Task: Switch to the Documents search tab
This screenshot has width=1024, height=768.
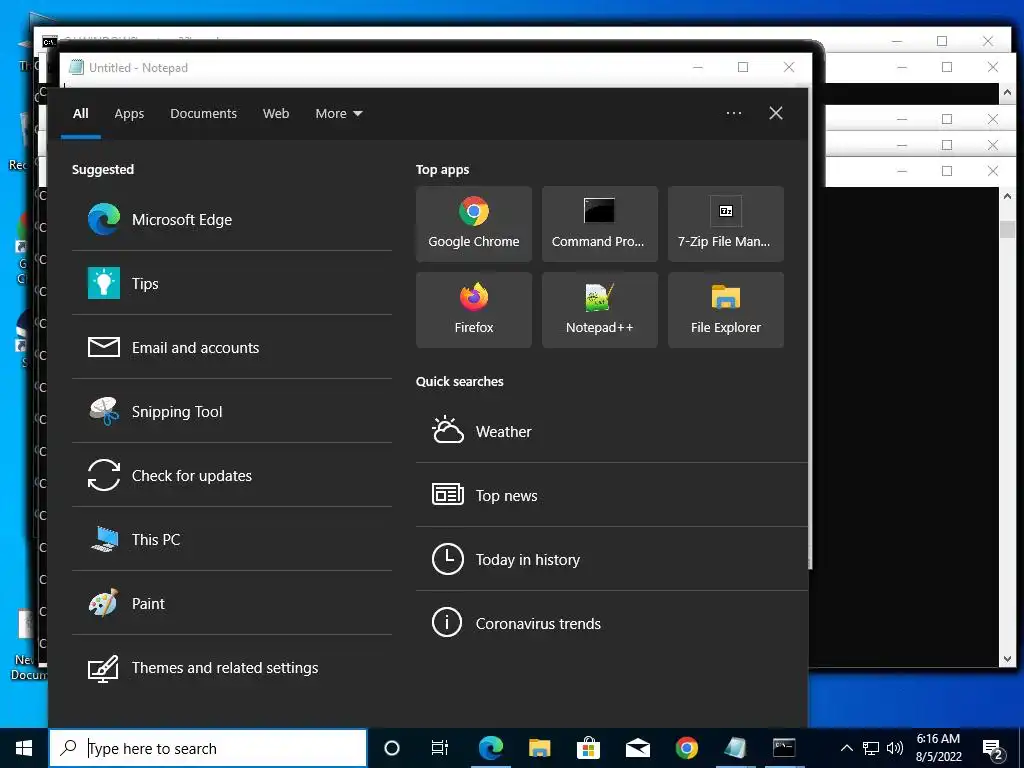Action: pos(203,114)
